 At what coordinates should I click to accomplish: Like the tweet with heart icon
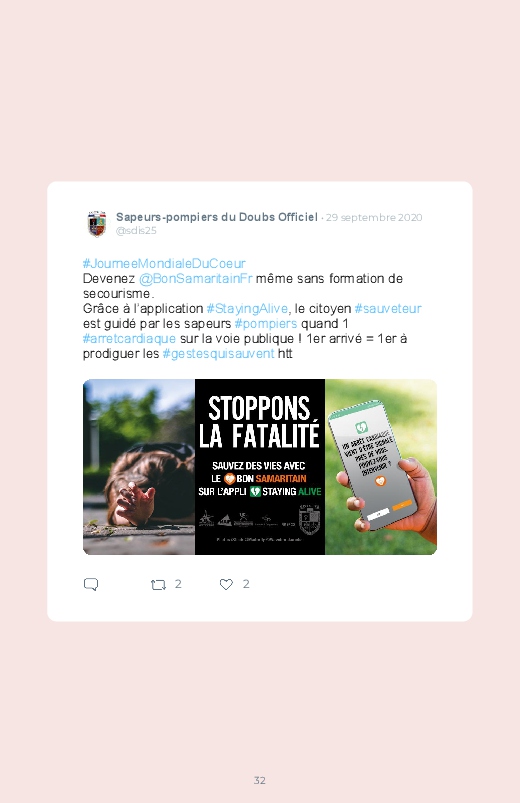[x=226, y=584]
